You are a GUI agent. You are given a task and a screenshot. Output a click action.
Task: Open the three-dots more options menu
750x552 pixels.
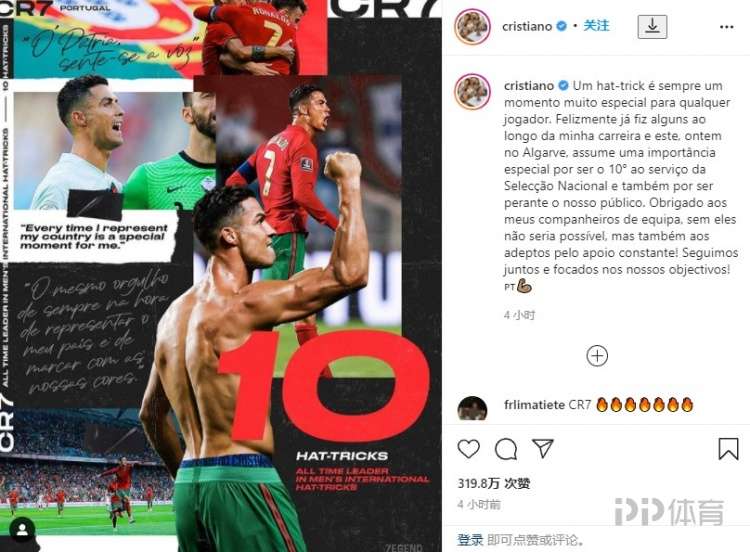tap(726, 27)
